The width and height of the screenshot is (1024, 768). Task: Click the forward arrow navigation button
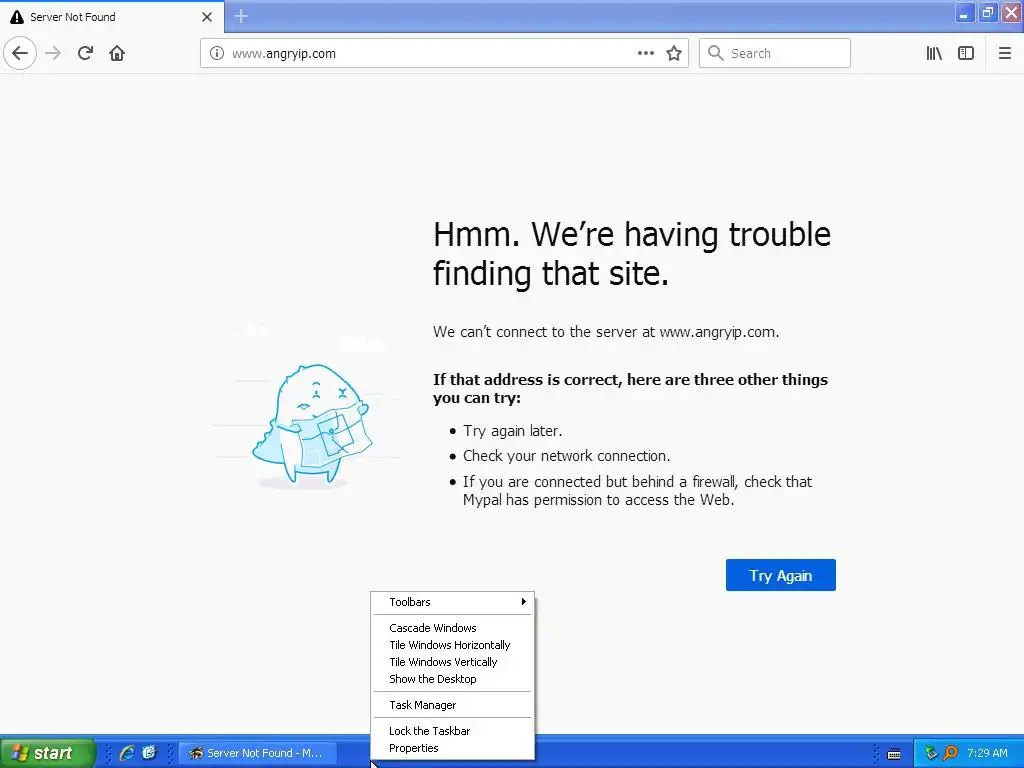click(53, 53)
